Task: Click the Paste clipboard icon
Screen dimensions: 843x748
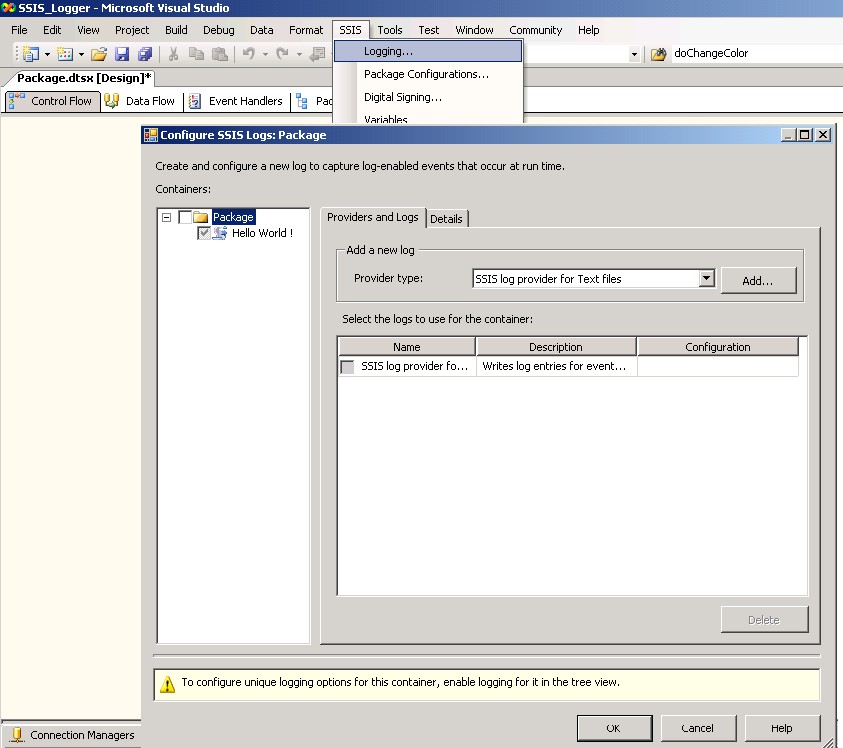Action: (x=219, y=54)
